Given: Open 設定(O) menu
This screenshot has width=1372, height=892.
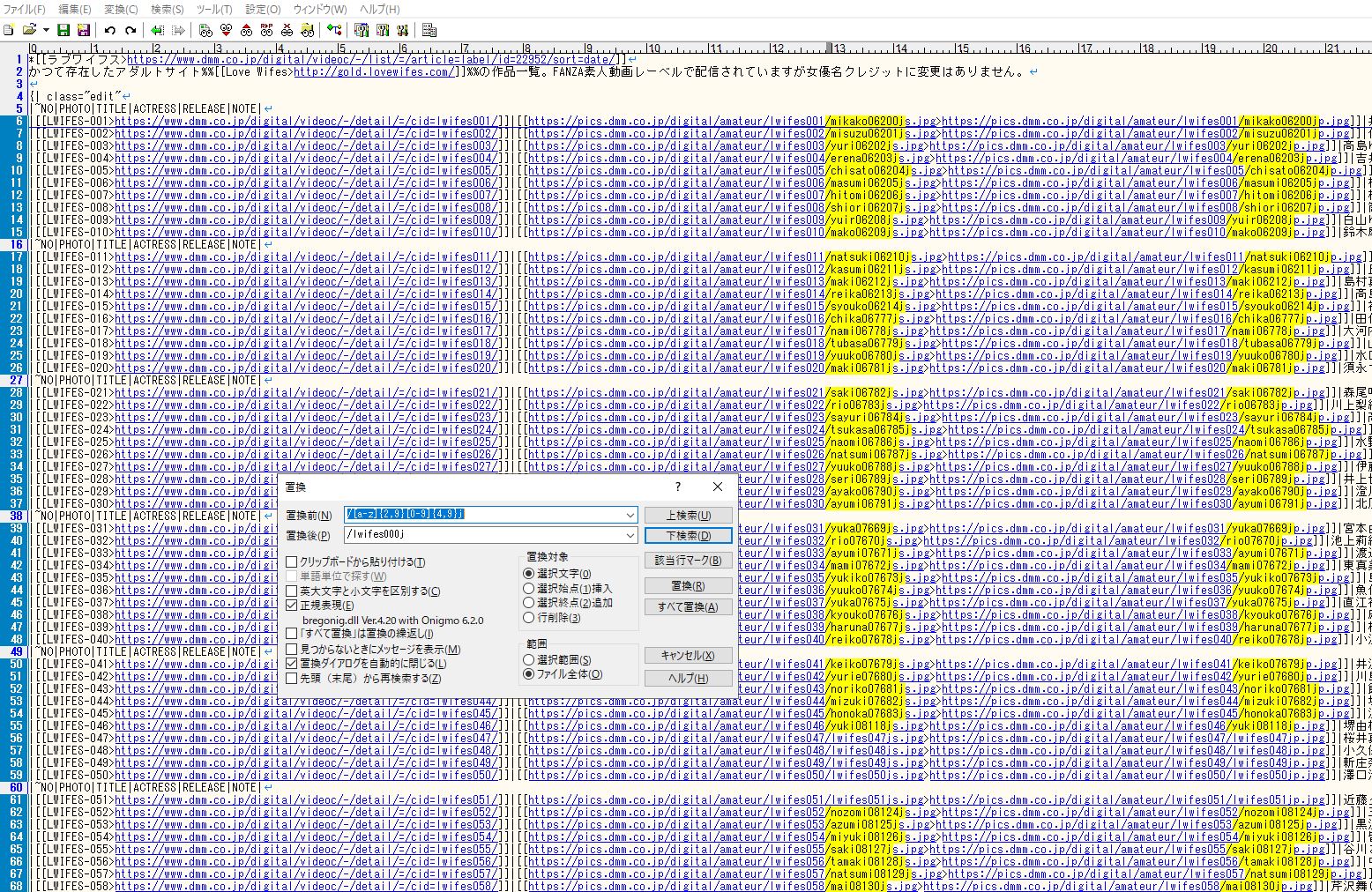Looking at the screenshot, I should pyautogui.click(x=263, y=9).
